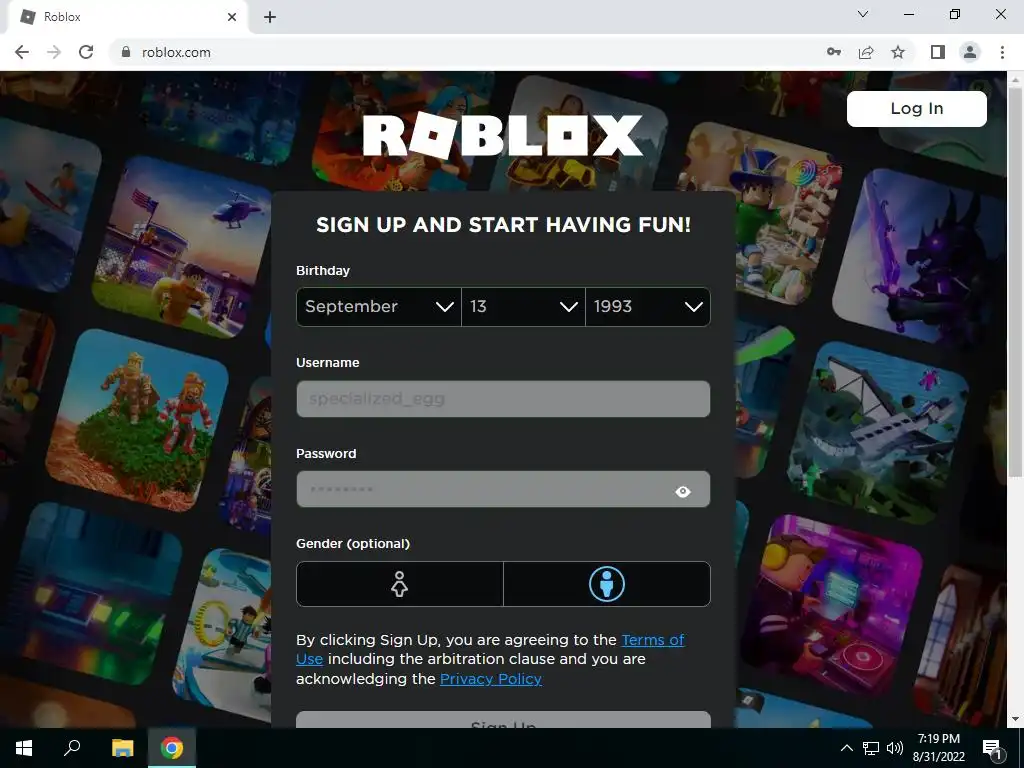Screen dimensions: 1024x768
Task: Restore down the Chrome window
Action: (955, 14)
